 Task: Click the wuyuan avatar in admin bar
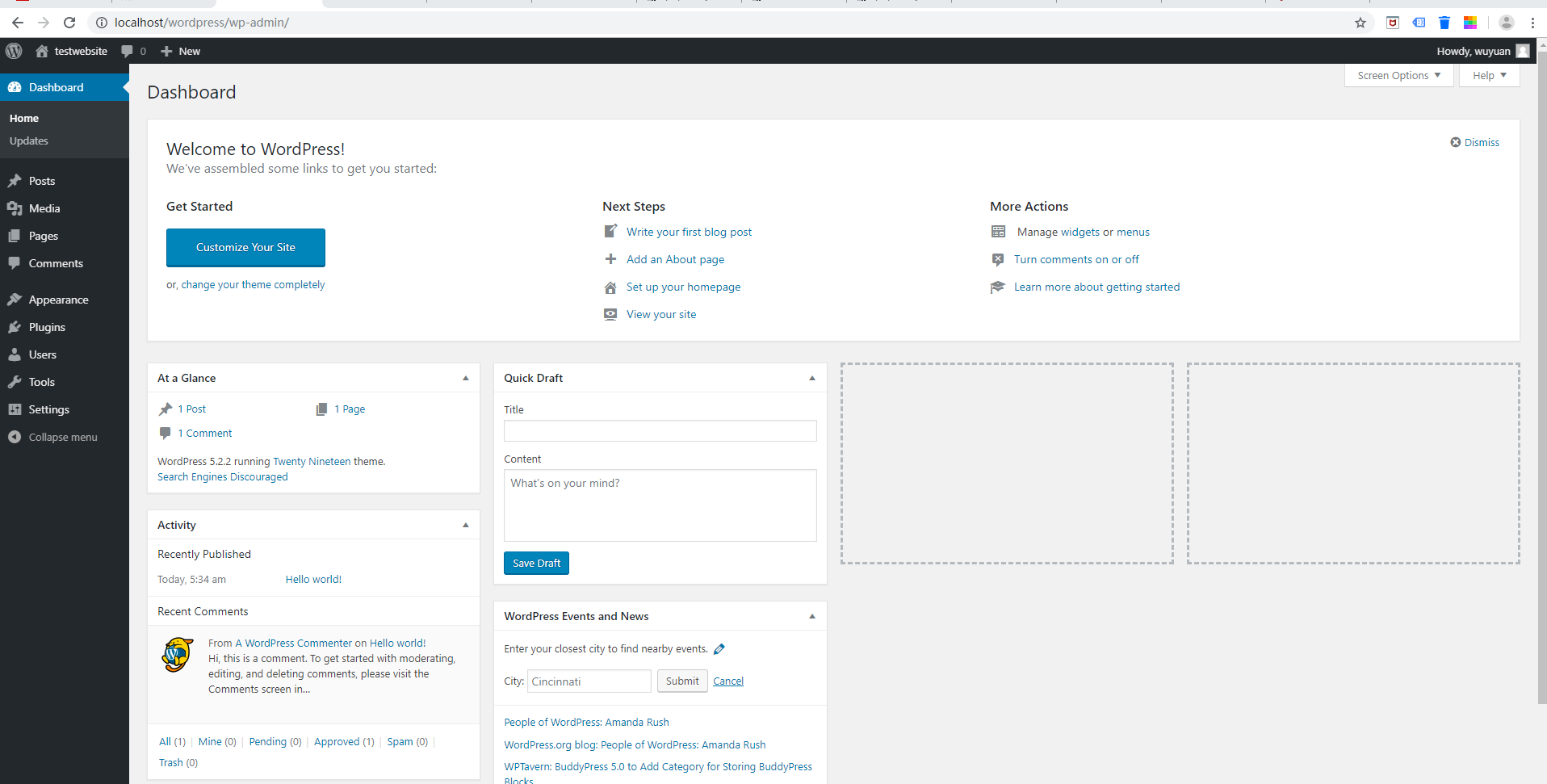tap(1522, 51)
